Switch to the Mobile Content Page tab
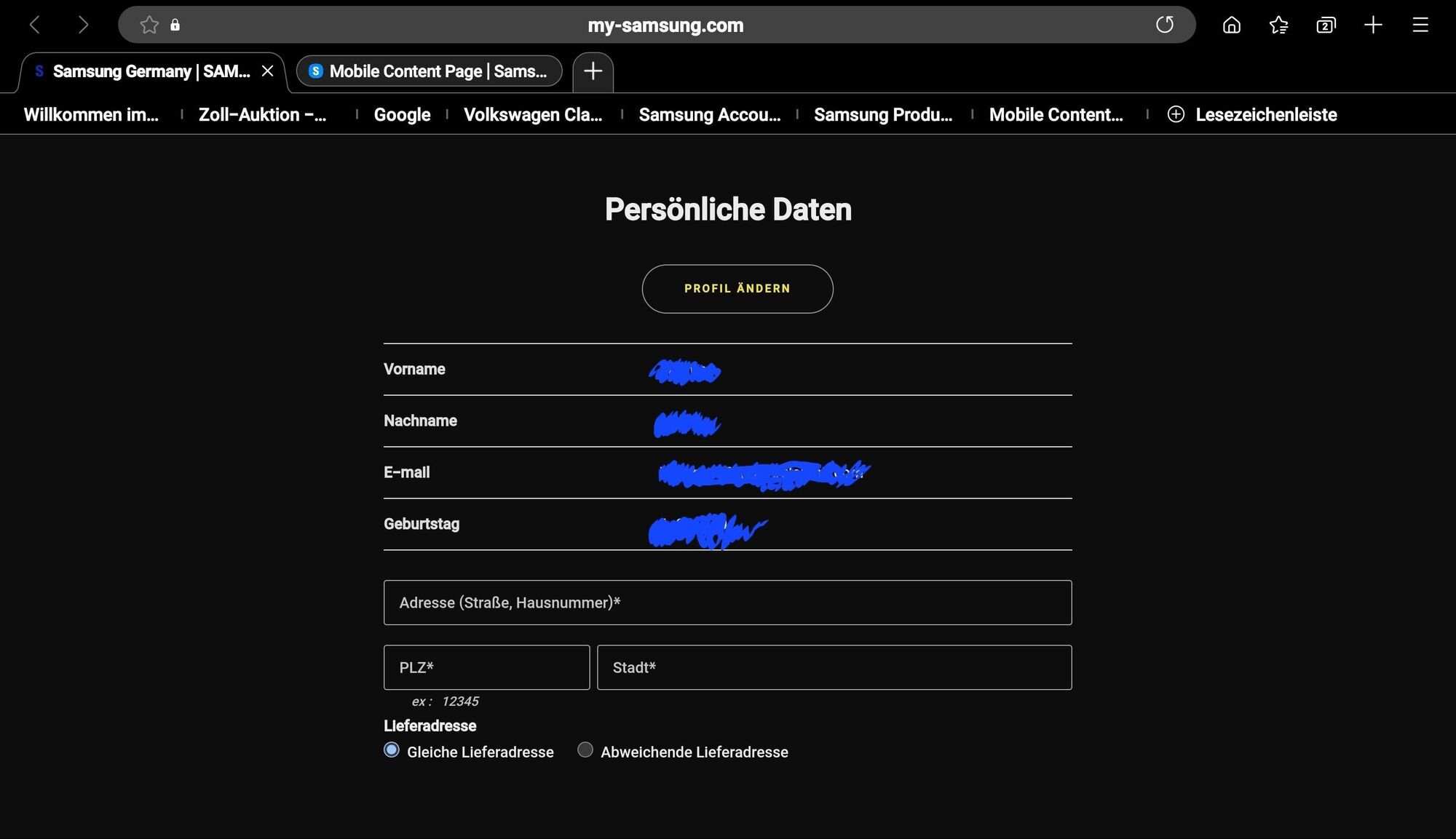 click(x=430, y=71)
